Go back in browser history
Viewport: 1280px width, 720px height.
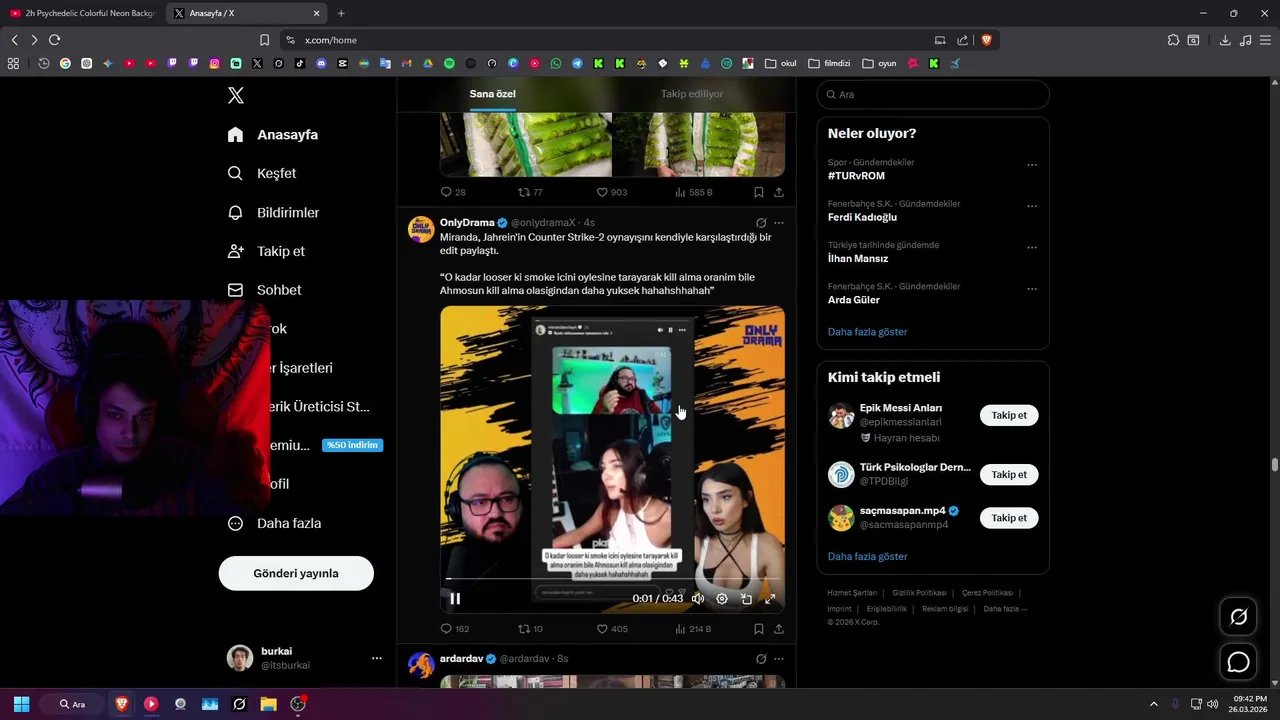(x=14, y=40)
